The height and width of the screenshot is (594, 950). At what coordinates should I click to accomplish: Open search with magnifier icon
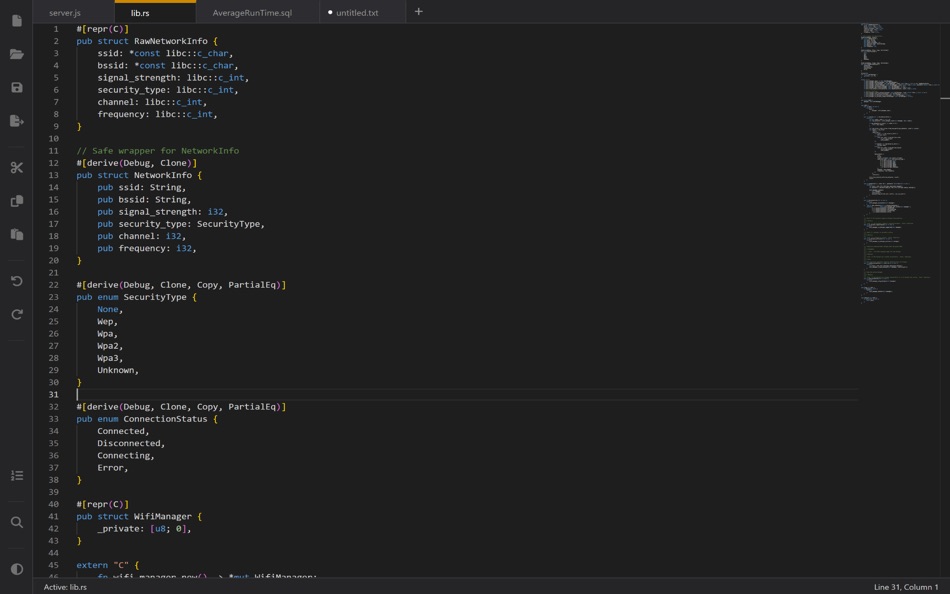pos(17,522)
